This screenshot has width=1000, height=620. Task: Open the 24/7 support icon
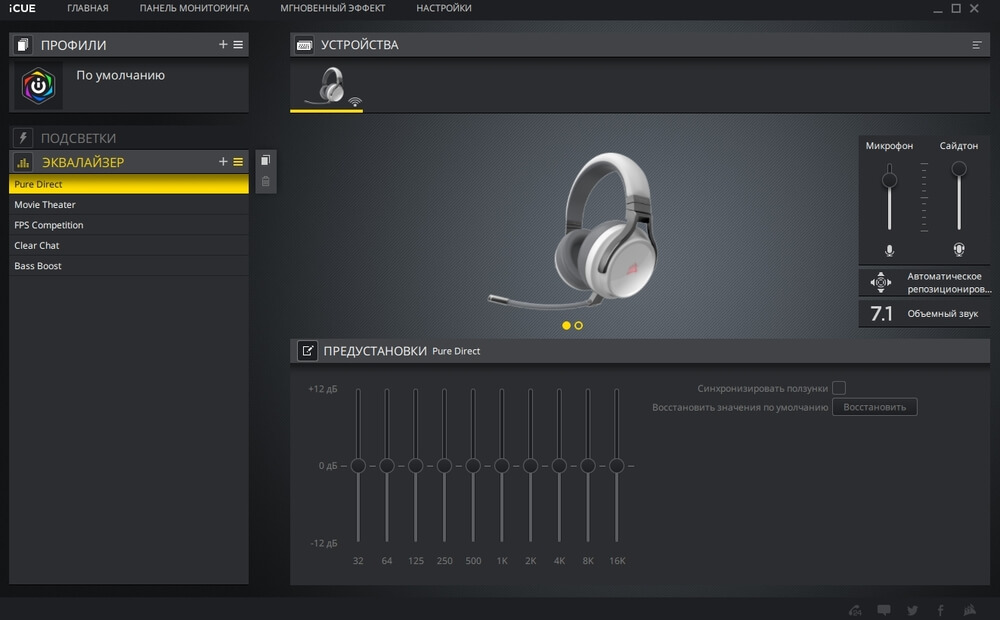point(855,610)
